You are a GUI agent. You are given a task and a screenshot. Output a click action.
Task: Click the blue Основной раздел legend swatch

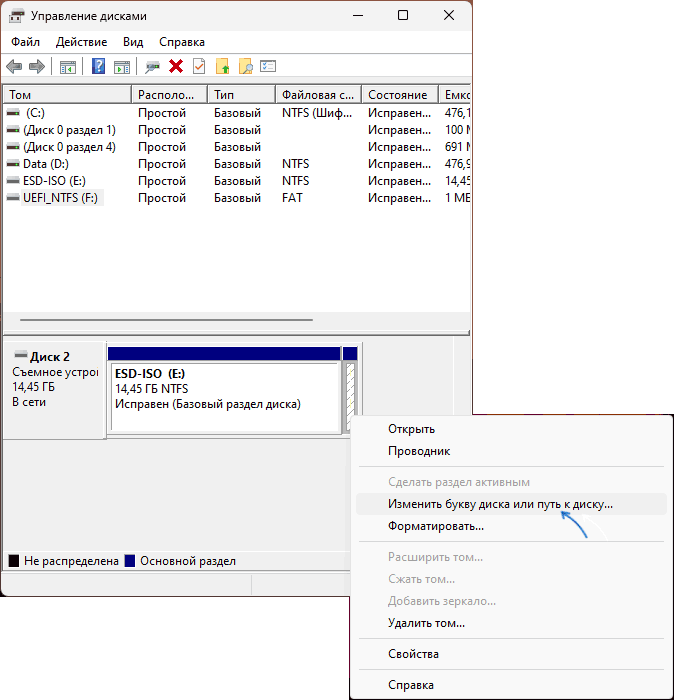pos(130,561)
